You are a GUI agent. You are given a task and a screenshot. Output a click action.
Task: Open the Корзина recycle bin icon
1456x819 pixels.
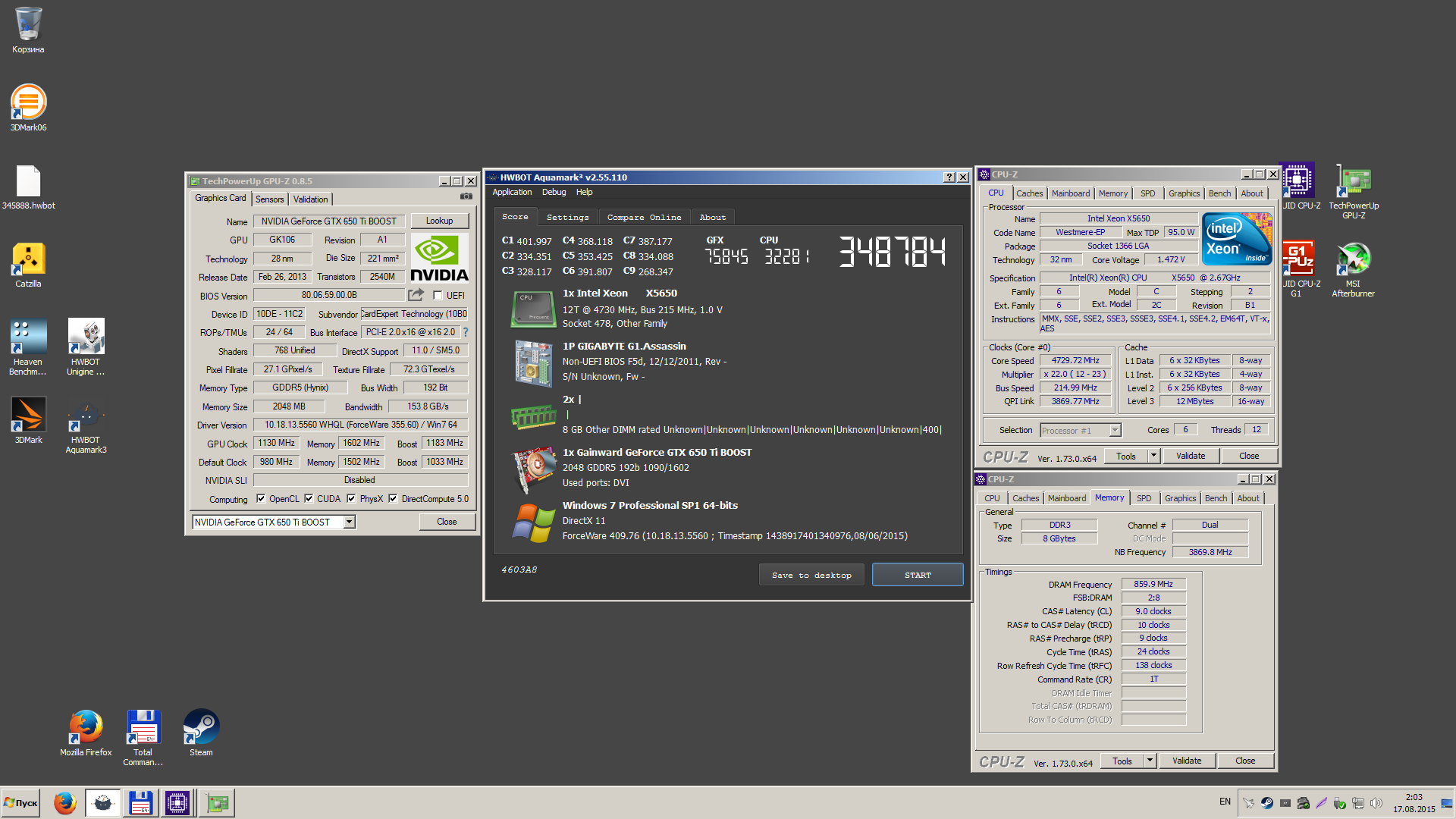[28, 30]
